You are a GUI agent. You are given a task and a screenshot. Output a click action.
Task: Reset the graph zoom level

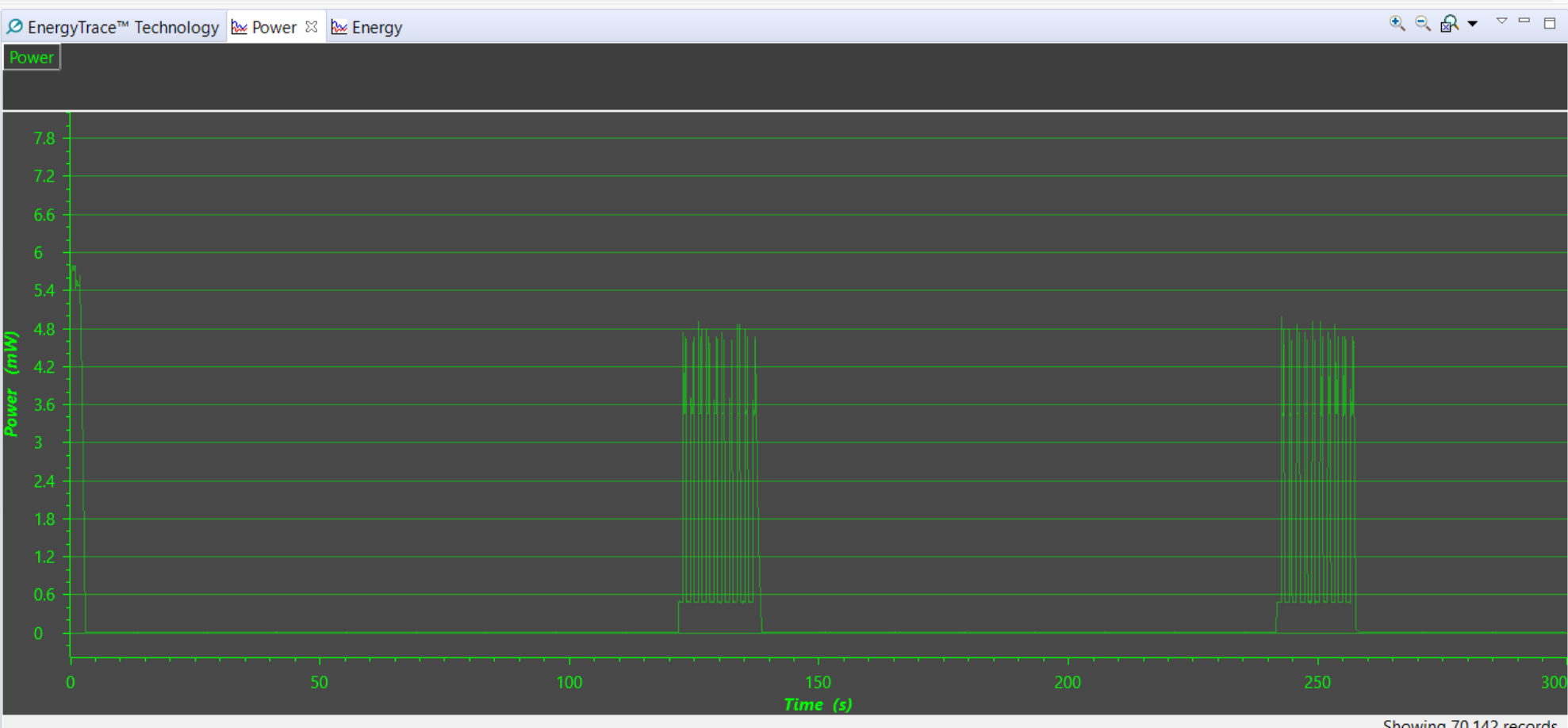coord(1449,24)
